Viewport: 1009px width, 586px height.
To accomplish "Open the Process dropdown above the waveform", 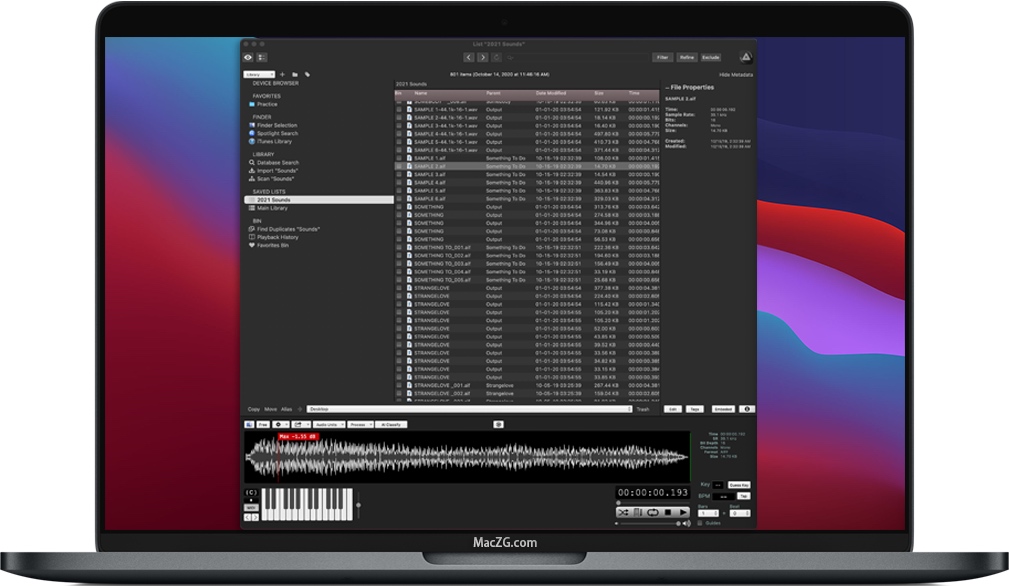I will coord(360,424).
